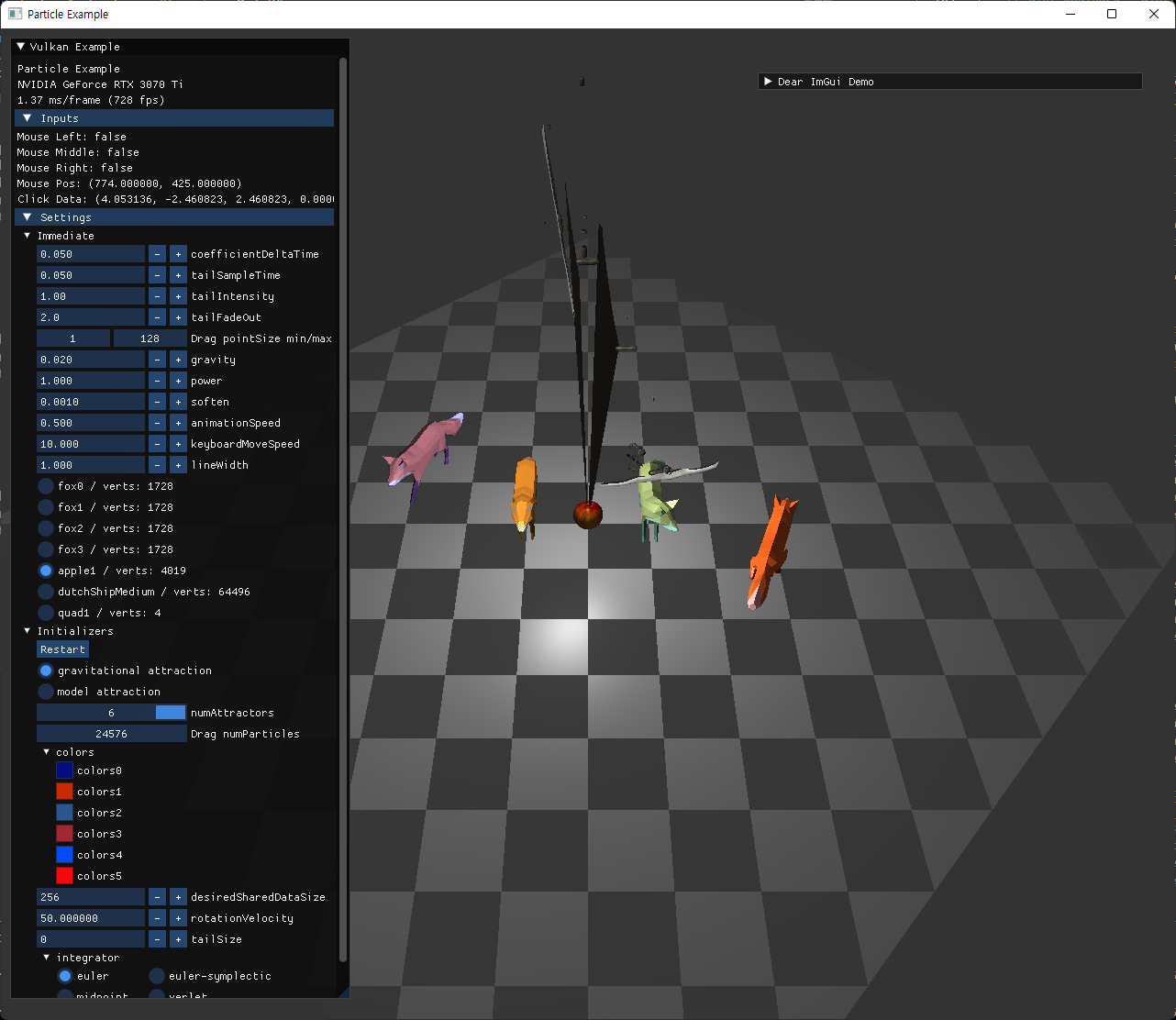Decrease desiredSharedDataSize with minus button
Viewport: 1176px width, 1020px height.
coord(157,897)
